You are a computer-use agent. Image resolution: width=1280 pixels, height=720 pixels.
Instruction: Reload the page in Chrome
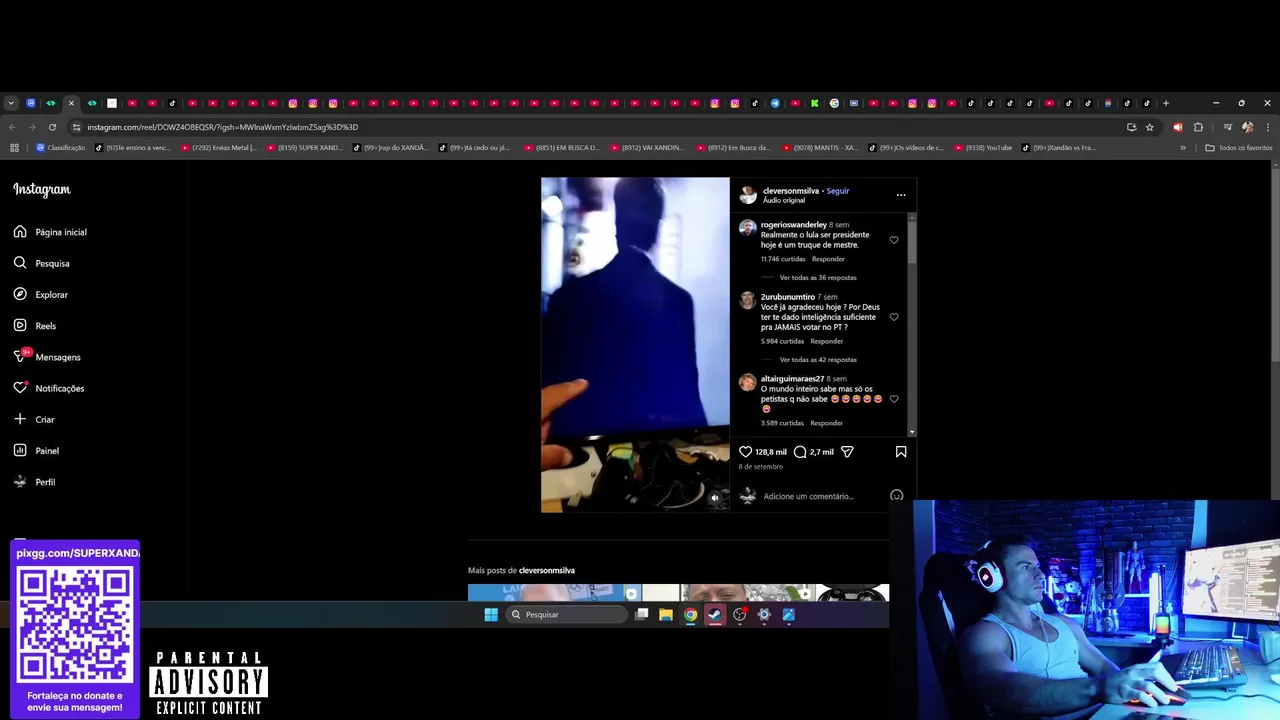tap(52, 127)
